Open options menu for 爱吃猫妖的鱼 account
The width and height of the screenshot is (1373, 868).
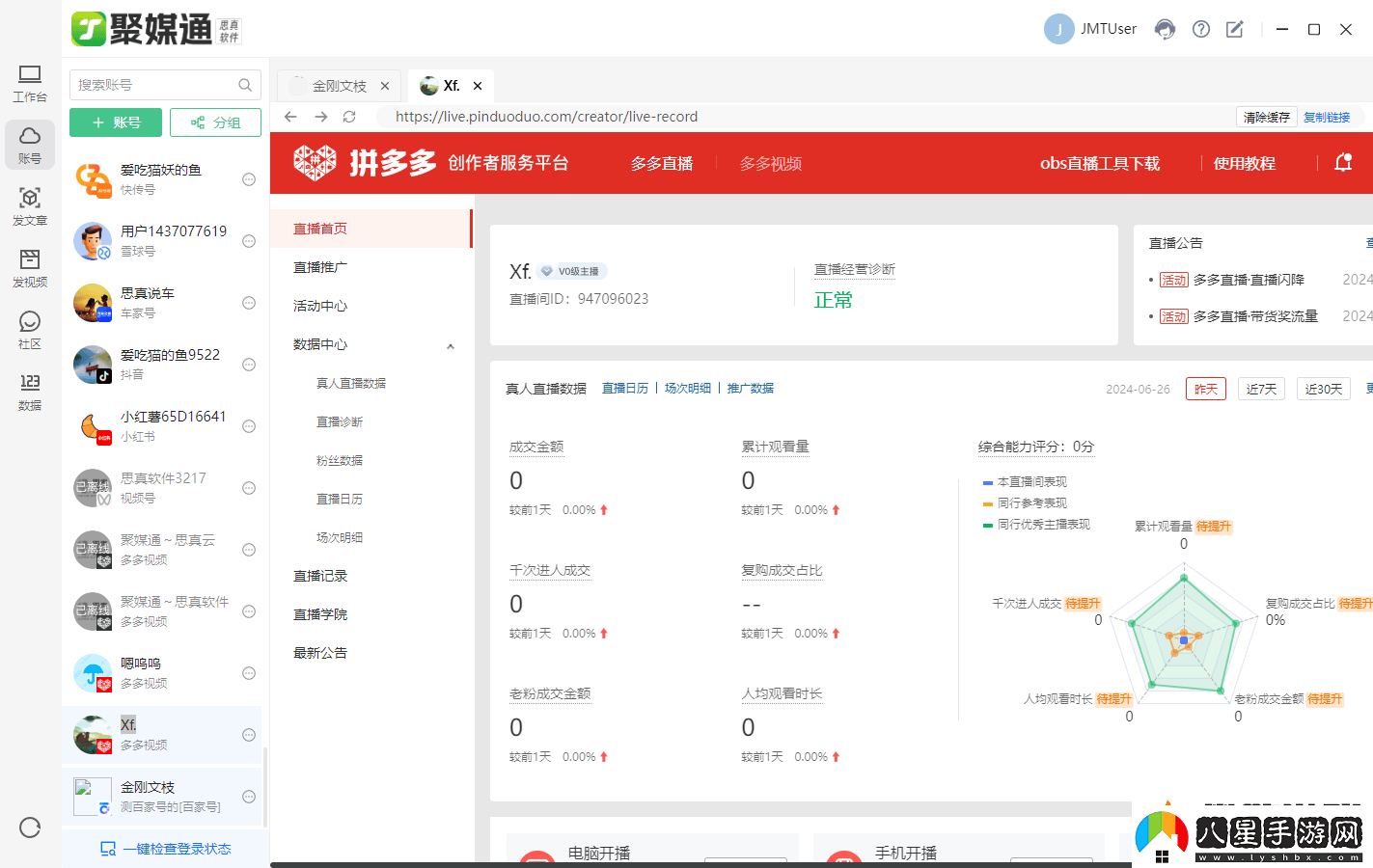[x=249, y=179]
